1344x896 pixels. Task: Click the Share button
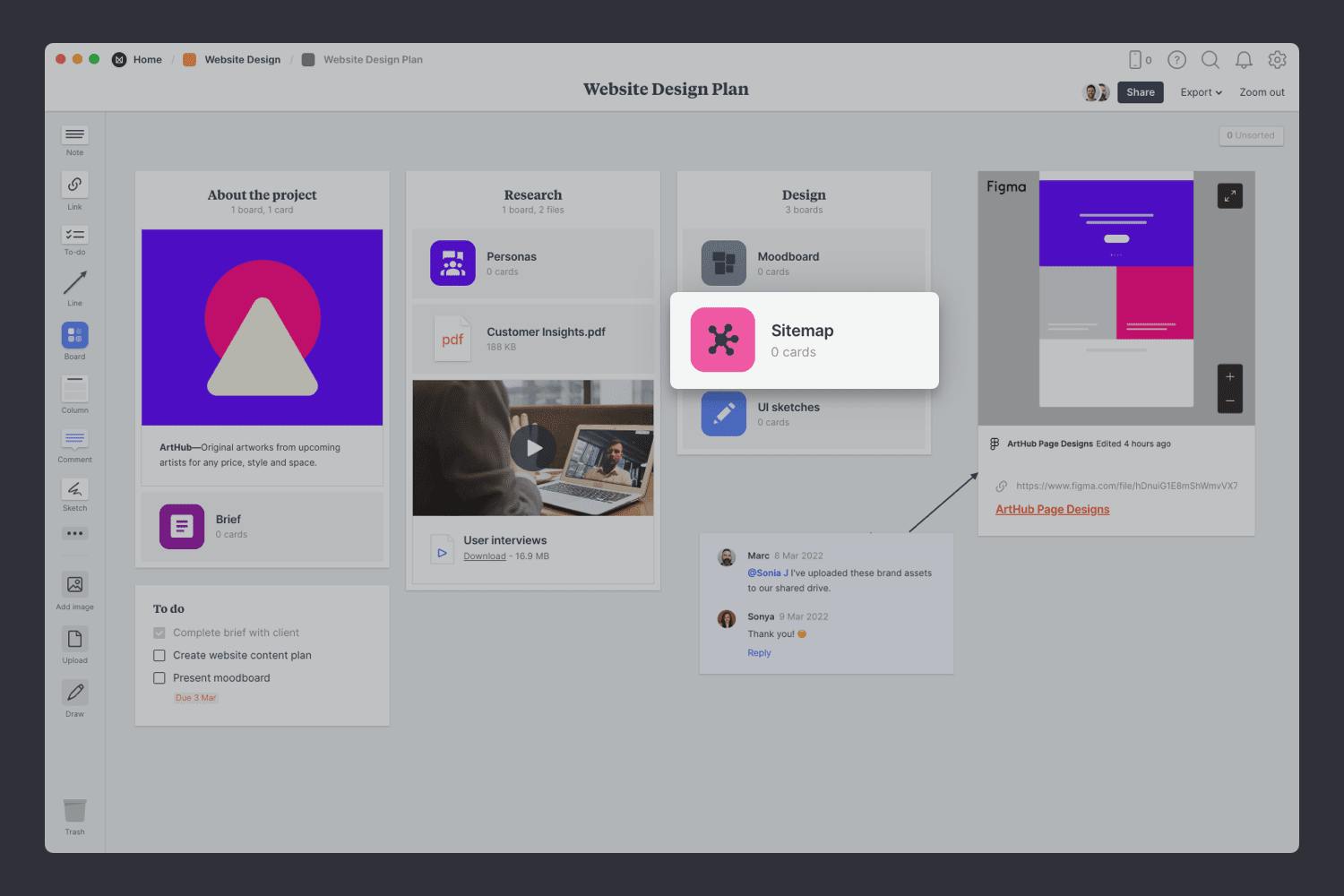tap(1140, 92)
